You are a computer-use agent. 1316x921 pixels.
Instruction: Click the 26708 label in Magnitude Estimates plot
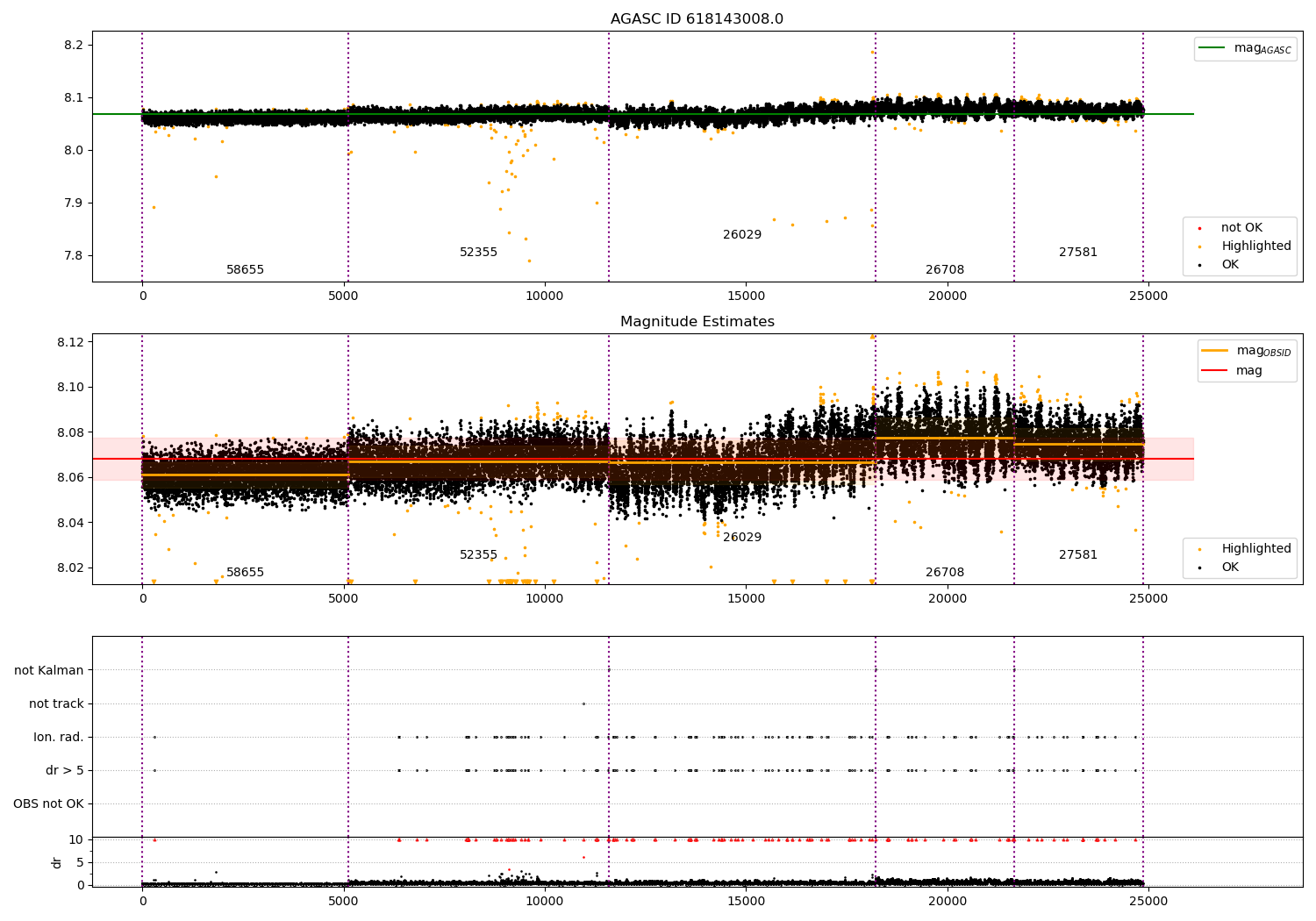[x=945, y=573]
